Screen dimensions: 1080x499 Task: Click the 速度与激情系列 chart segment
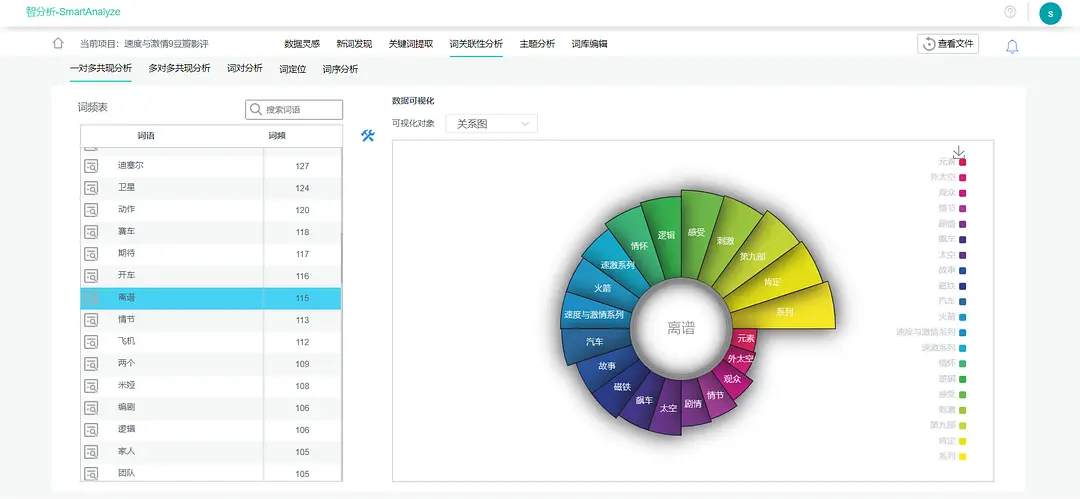[593, 314]
